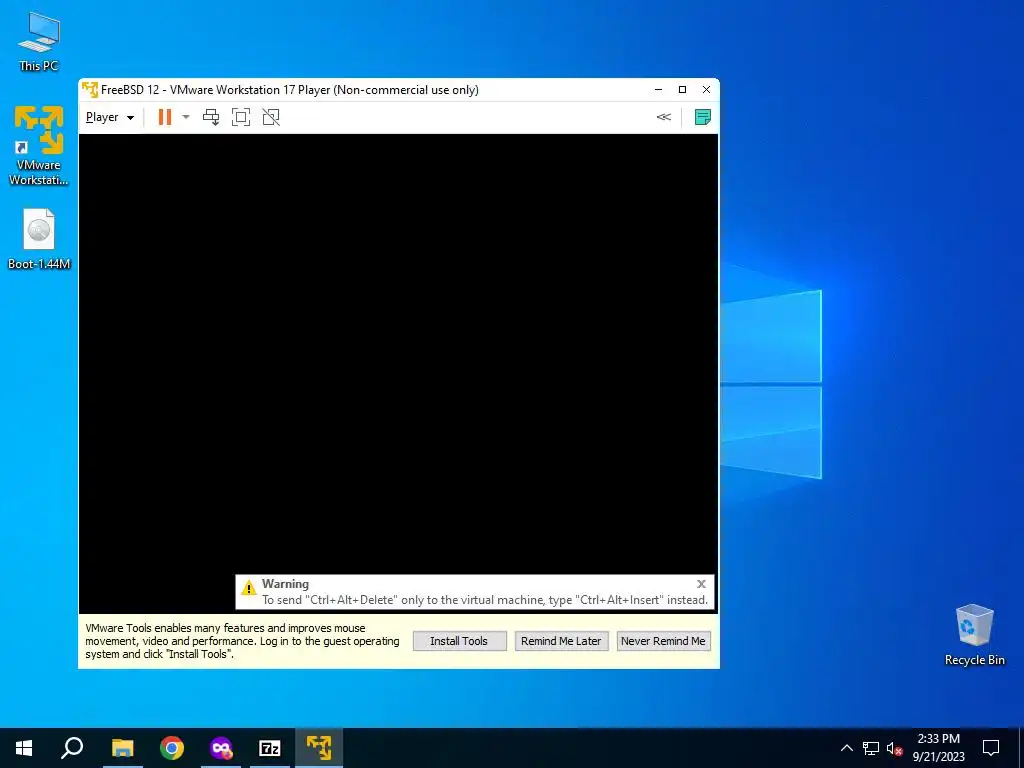This screenshot has width=1024, height=768.
Task: Click the VMware Tools description text
Action: coord(242,641)
